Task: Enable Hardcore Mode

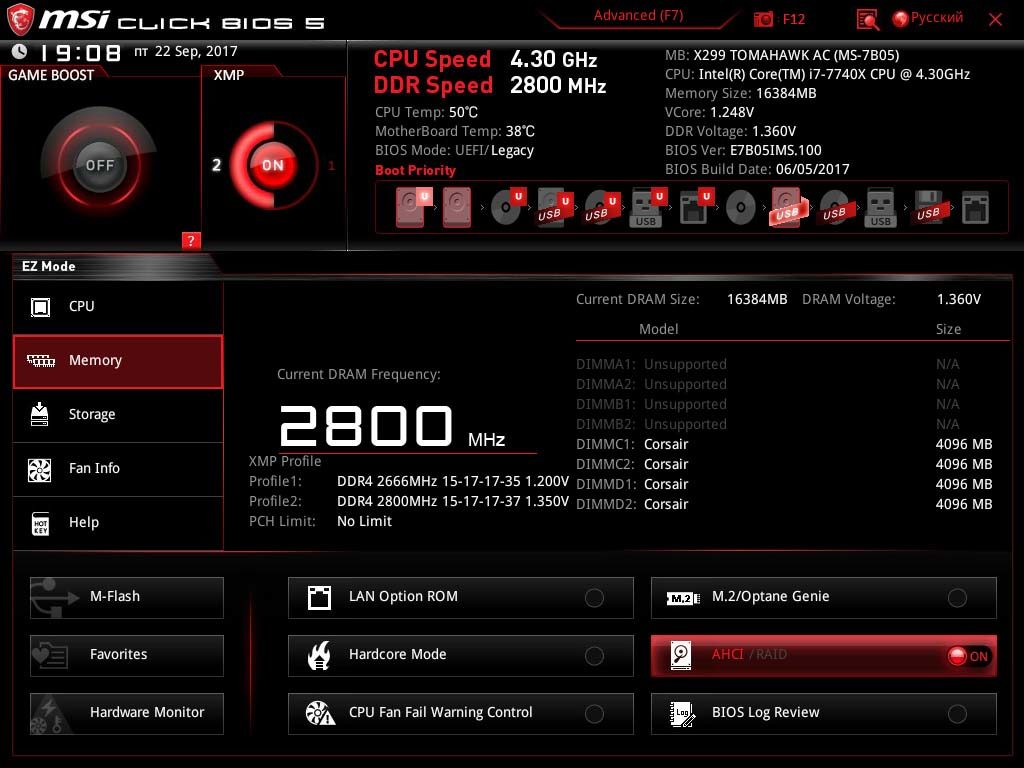Action: click(x=460, y=655)
